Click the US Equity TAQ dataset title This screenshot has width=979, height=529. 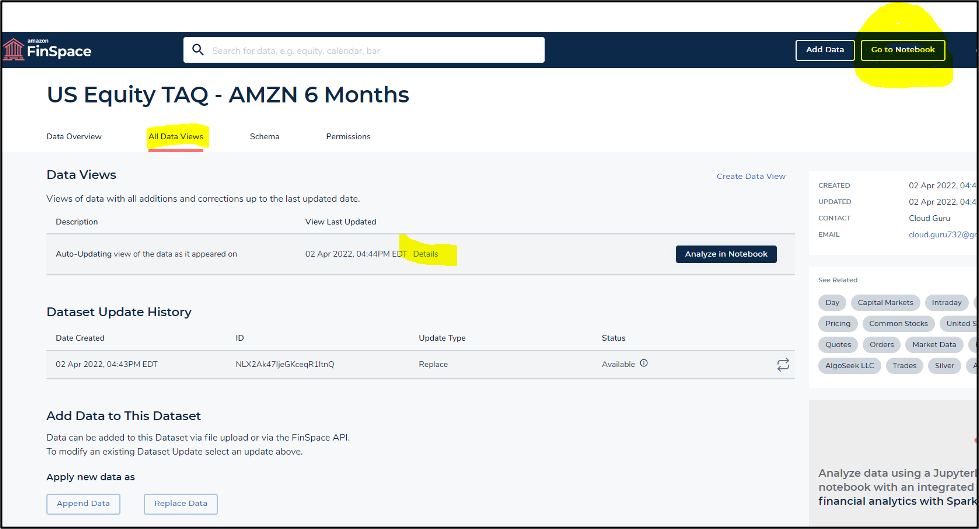[x=228, y=95]
